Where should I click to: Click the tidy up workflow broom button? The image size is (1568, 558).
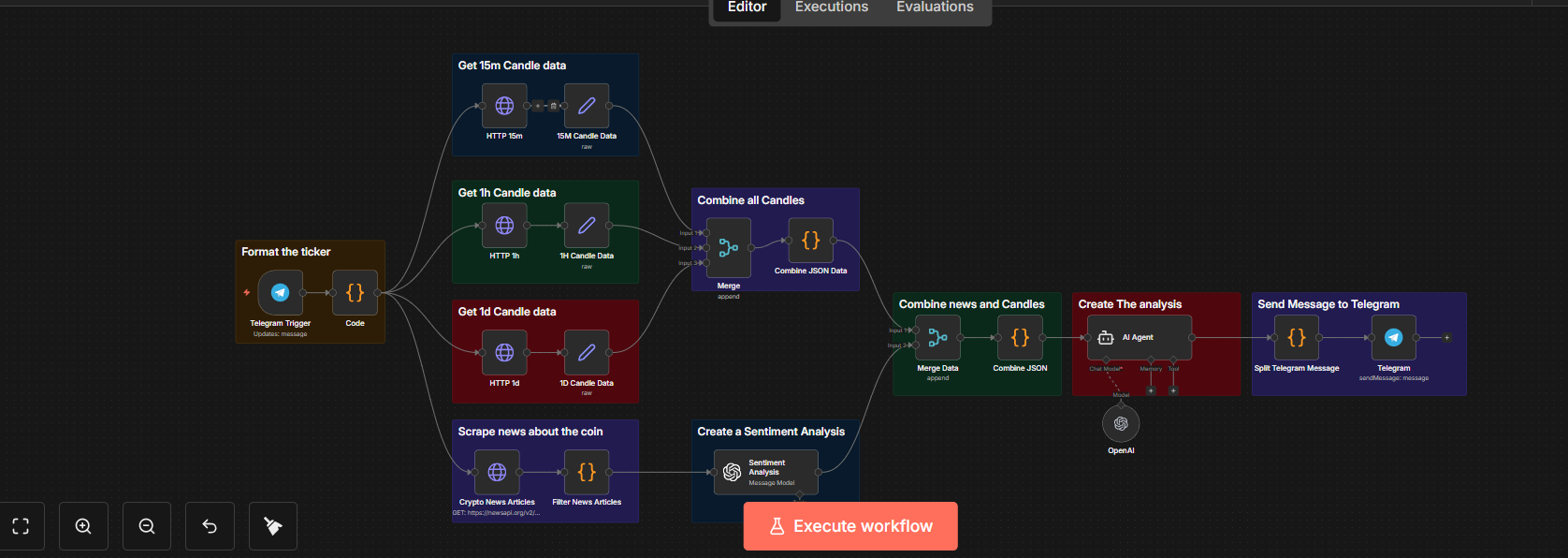pyautogui.click(x=273, y=526)
